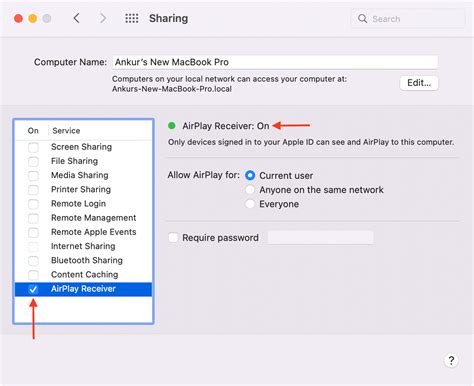Go forward using the right chevron
The width and height of the screenshot is (474, 386).
click(x=103, y=18)
